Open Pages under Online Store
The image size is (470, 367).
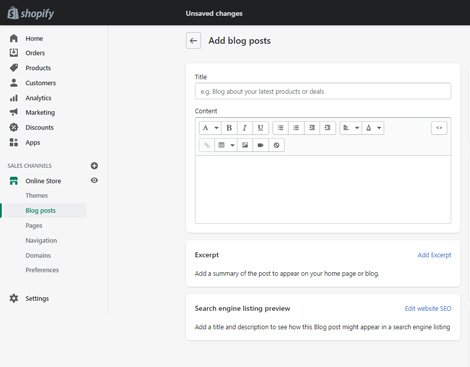click(x=34, y=226)
